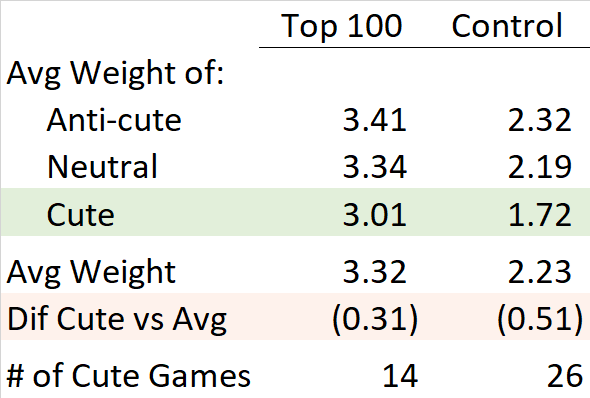Click the Avg Weight of: label cell

115,73
